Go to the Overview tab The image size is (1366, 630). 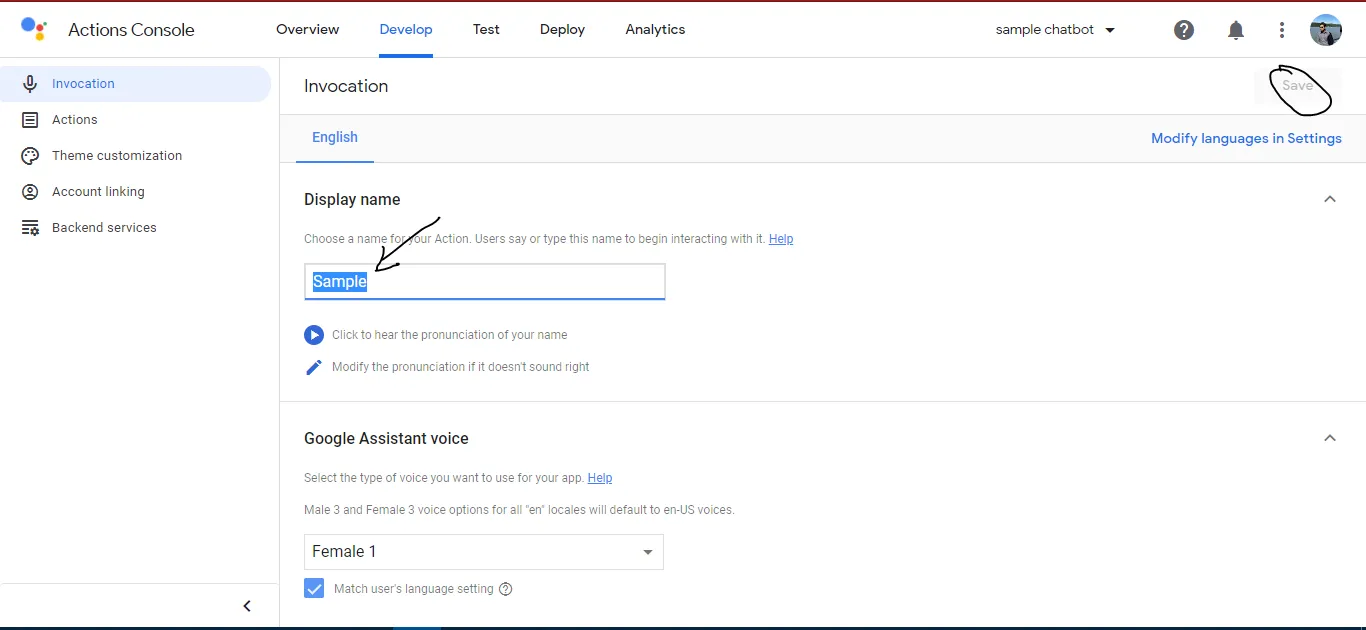[x=308, y=29]
